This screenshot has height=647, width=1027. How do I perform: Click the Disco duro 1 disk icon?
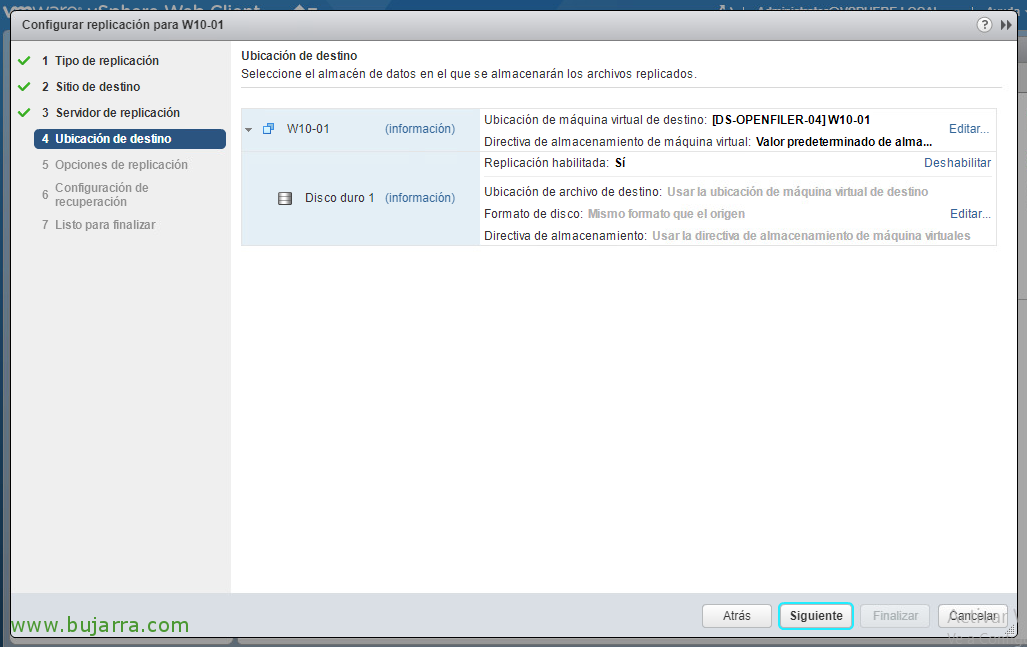point(285,198)
